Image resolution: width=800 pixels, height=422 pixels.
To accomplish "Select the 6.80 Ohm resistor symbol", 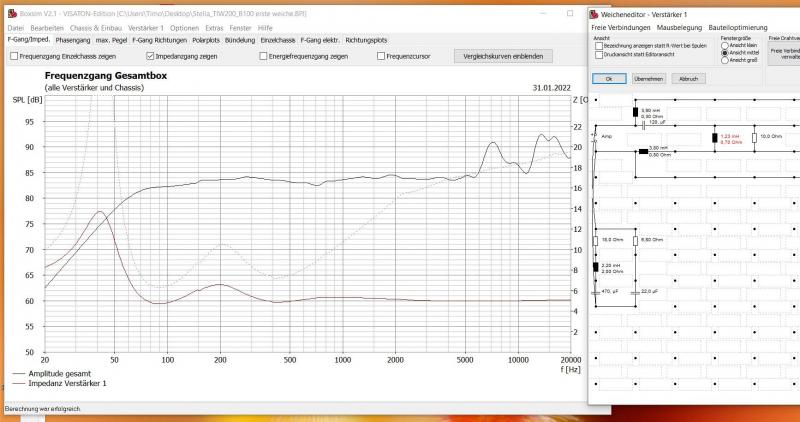I will coord(635,241).
